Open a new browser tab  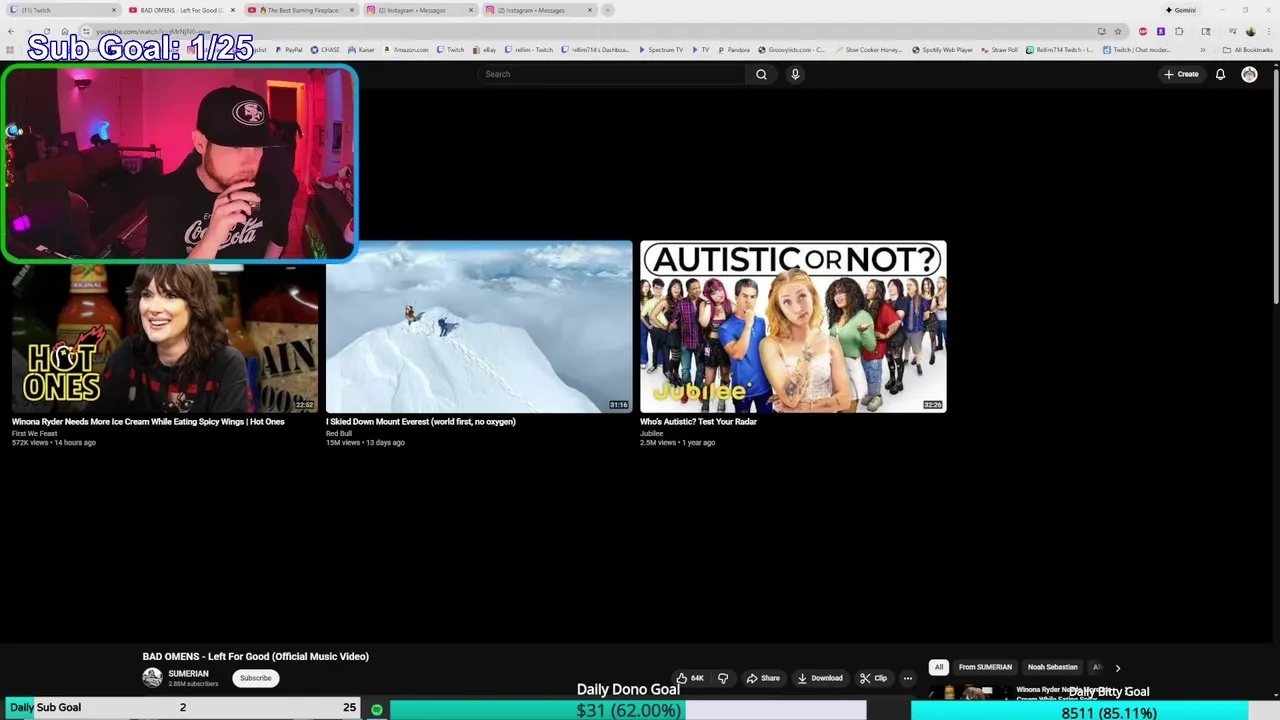click(608, 10)
